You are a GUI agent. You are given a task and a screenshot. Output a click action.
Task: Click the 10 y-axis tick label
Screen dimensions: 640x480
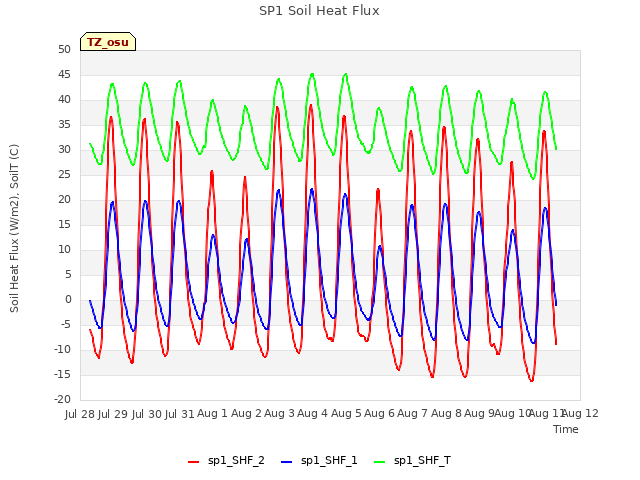[x=64, y=250]
